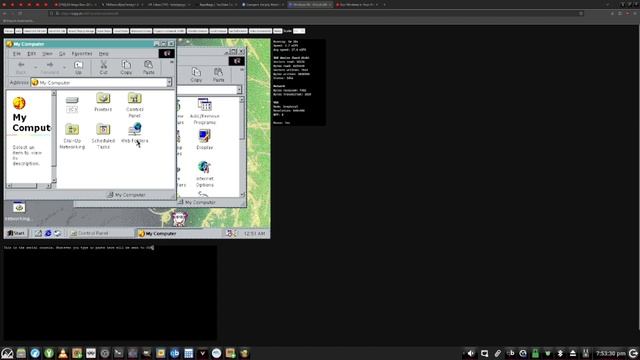
Task: Click the Back button's dropdown arrow
Action: [36, 67]
